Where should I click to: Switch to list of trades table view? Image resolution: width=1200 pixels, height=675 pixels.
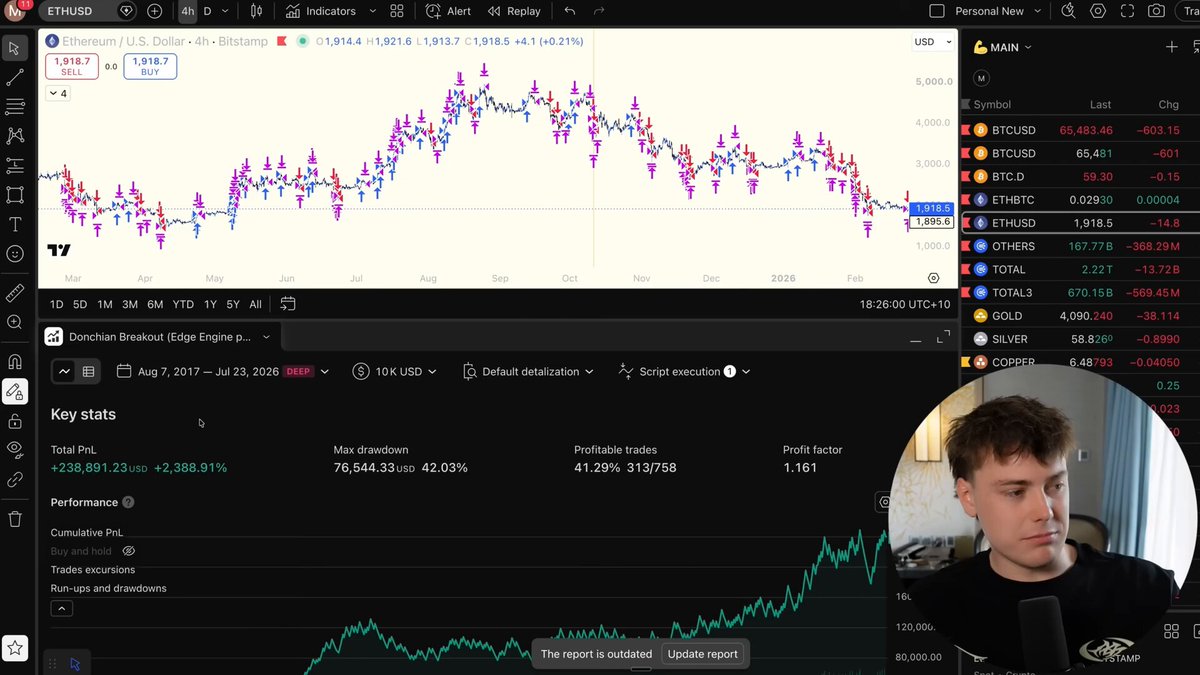(88, 371)
